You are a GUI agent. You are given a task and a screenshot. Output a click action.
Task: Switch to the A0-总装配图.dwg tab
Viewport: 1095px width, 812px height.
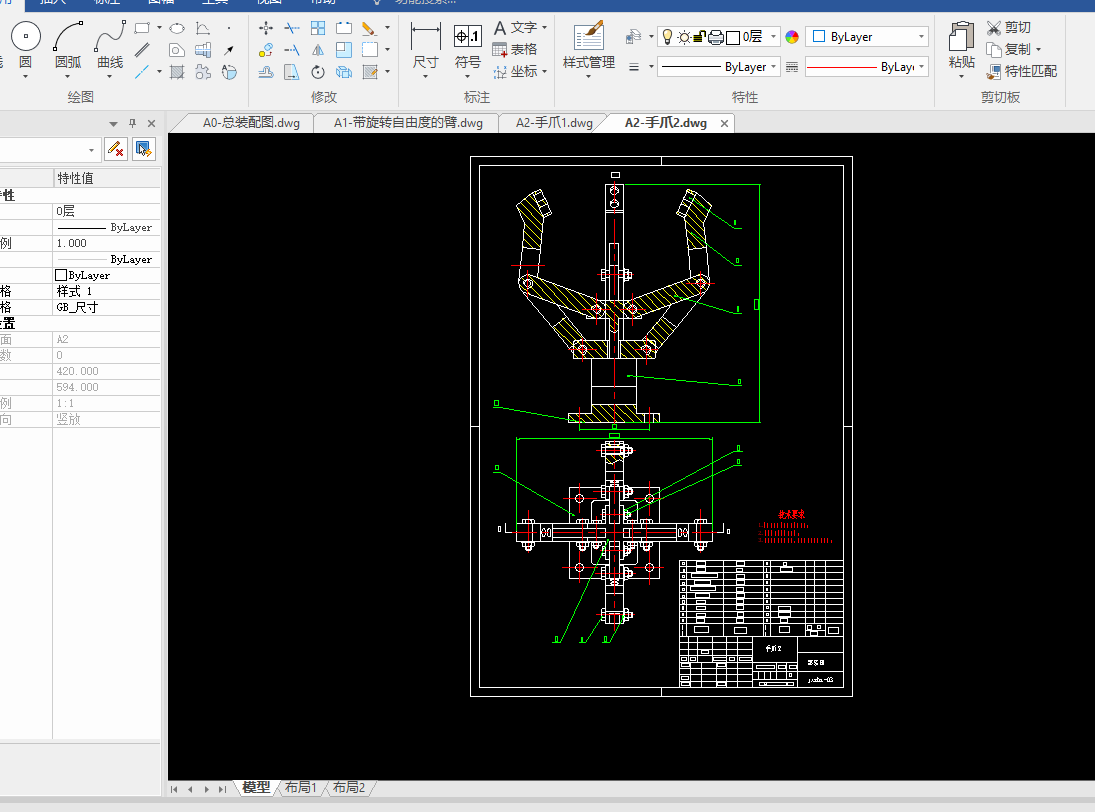[250, 123]
